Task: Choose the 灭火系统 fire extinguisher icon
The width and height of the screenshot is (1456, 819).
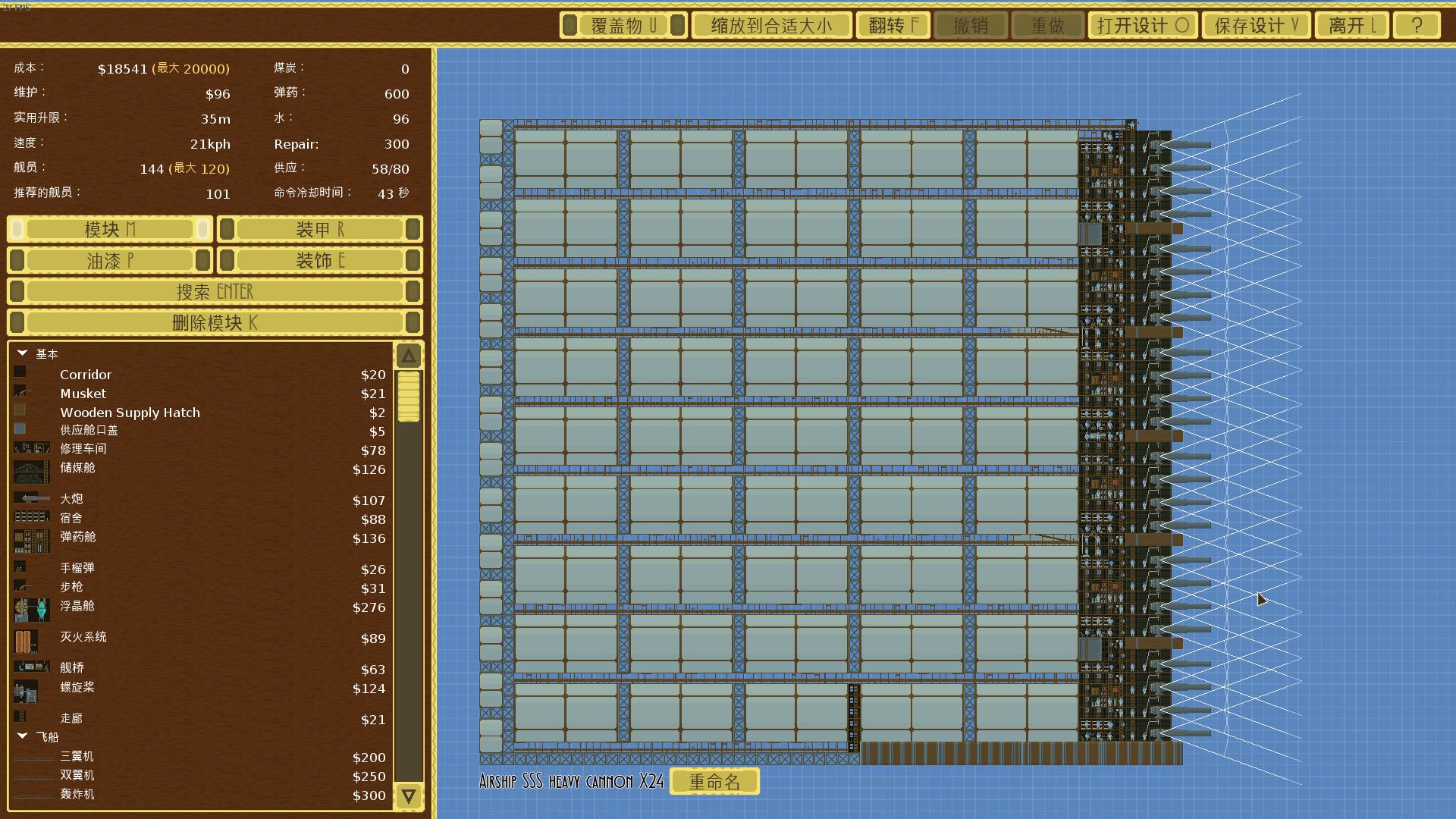Action: (26, 641)
